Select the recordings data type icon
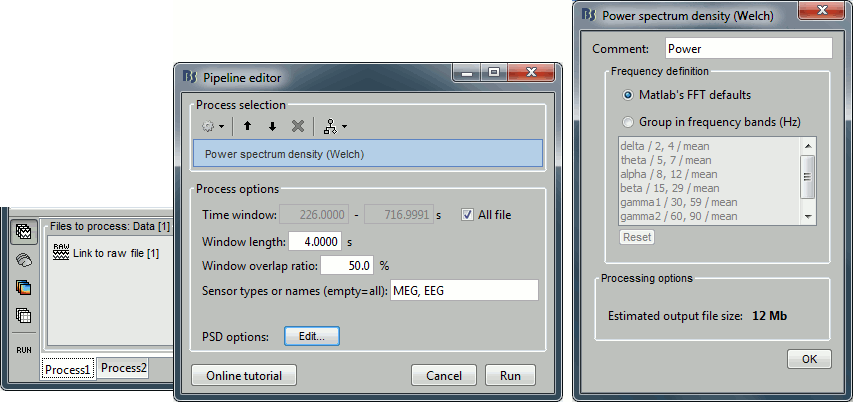Image resolution: width=853 pixels, height=402 pixels. [x=23, y=231]
